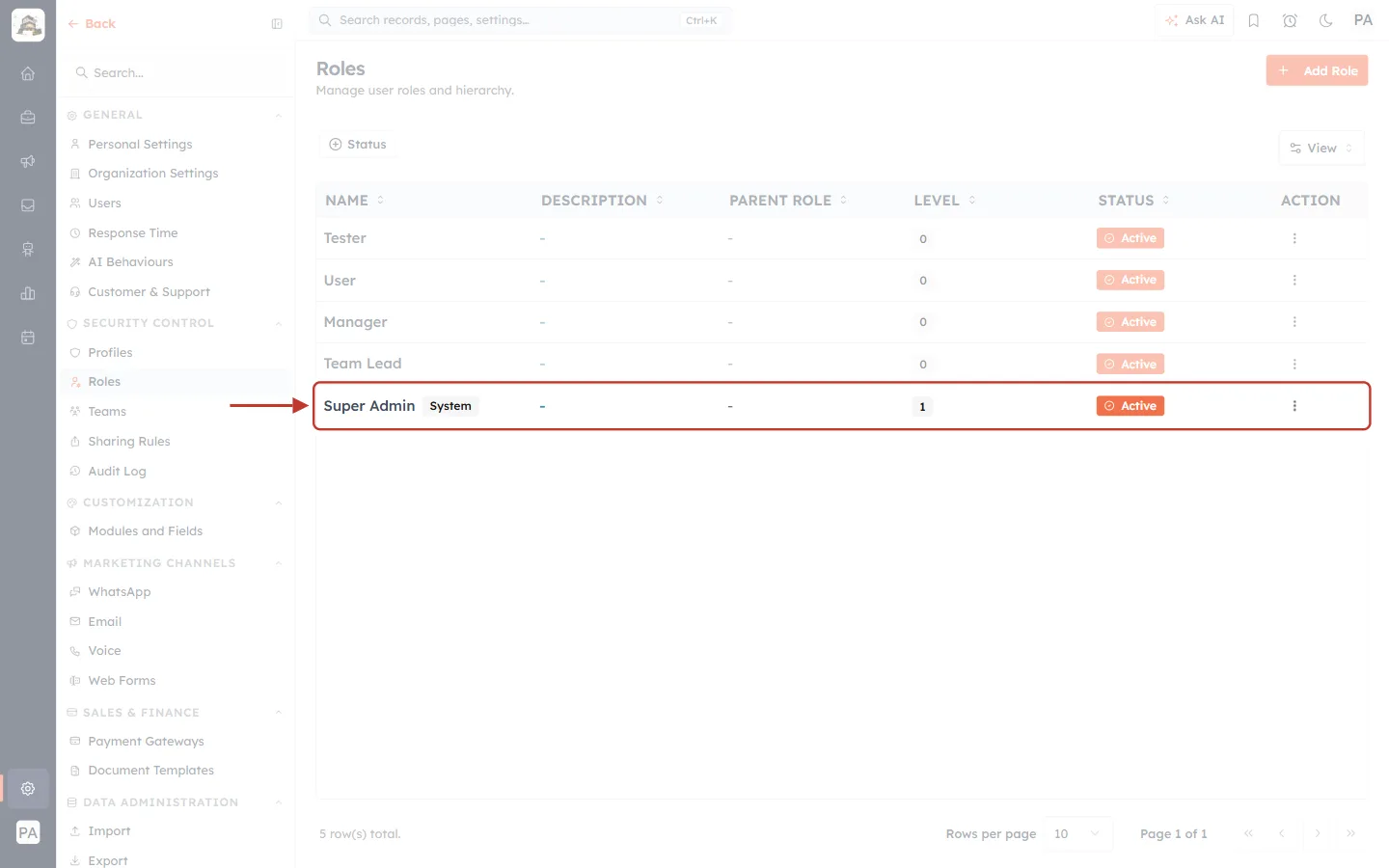Open the action menu for Super Admin
The height and width of the screenshot is (868, 1389).
[1294, 406]
